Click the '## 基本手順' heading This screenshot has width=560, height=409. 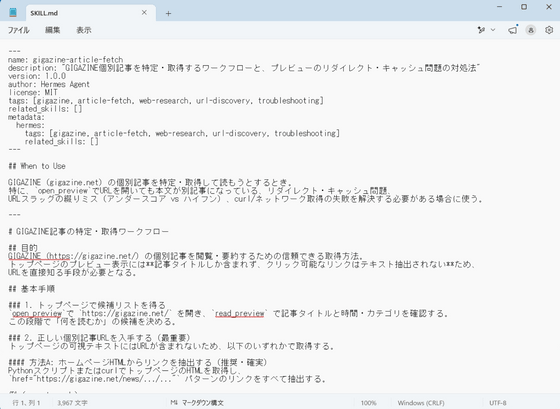[x=31, y=289]
